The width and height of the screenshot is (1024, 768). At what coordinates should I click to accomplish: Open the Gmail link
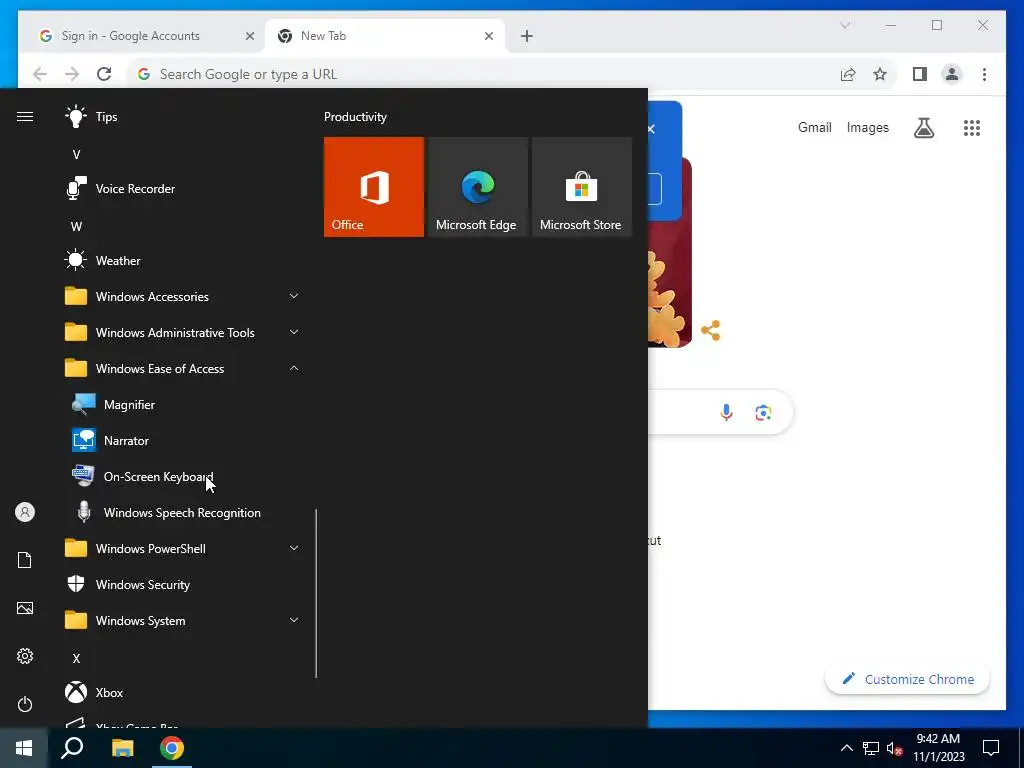coord(814,127)
